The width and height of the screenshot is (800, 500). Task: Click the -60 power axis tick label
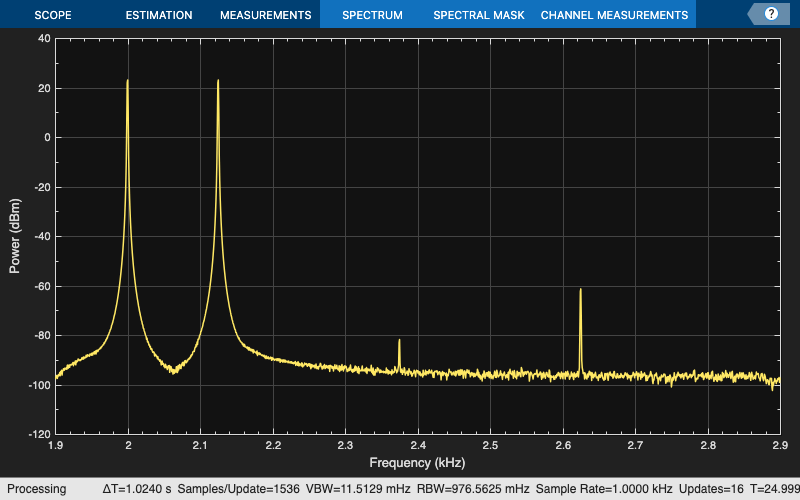click(x=40, y=286)
